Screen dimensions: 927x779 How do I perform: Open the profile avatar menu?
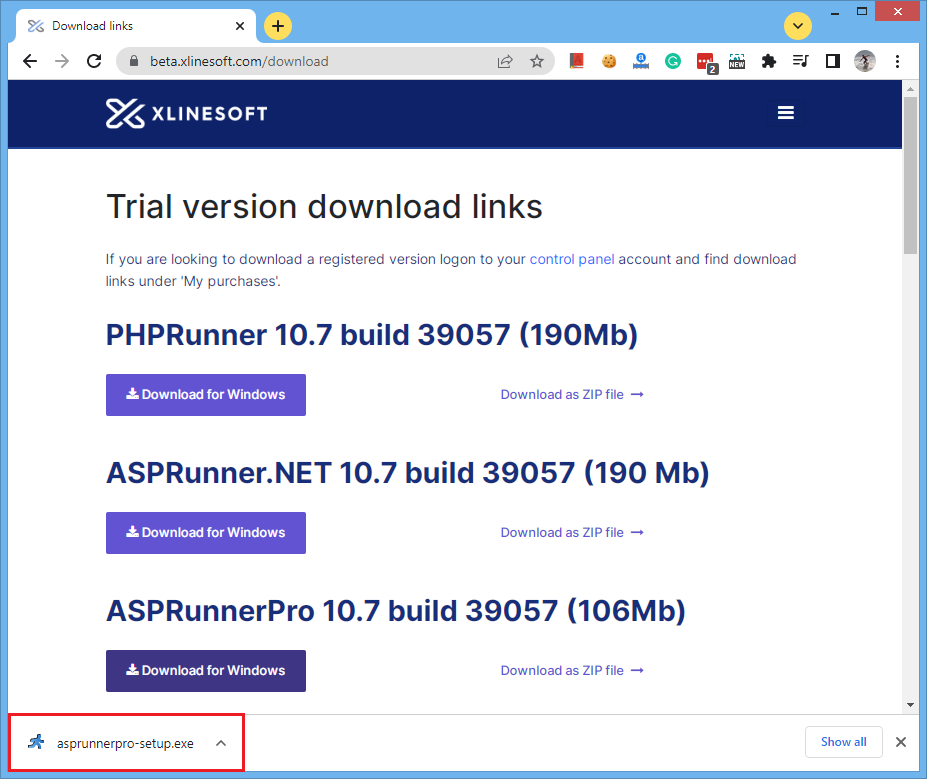pyautogui.click(x=865, y=61)
